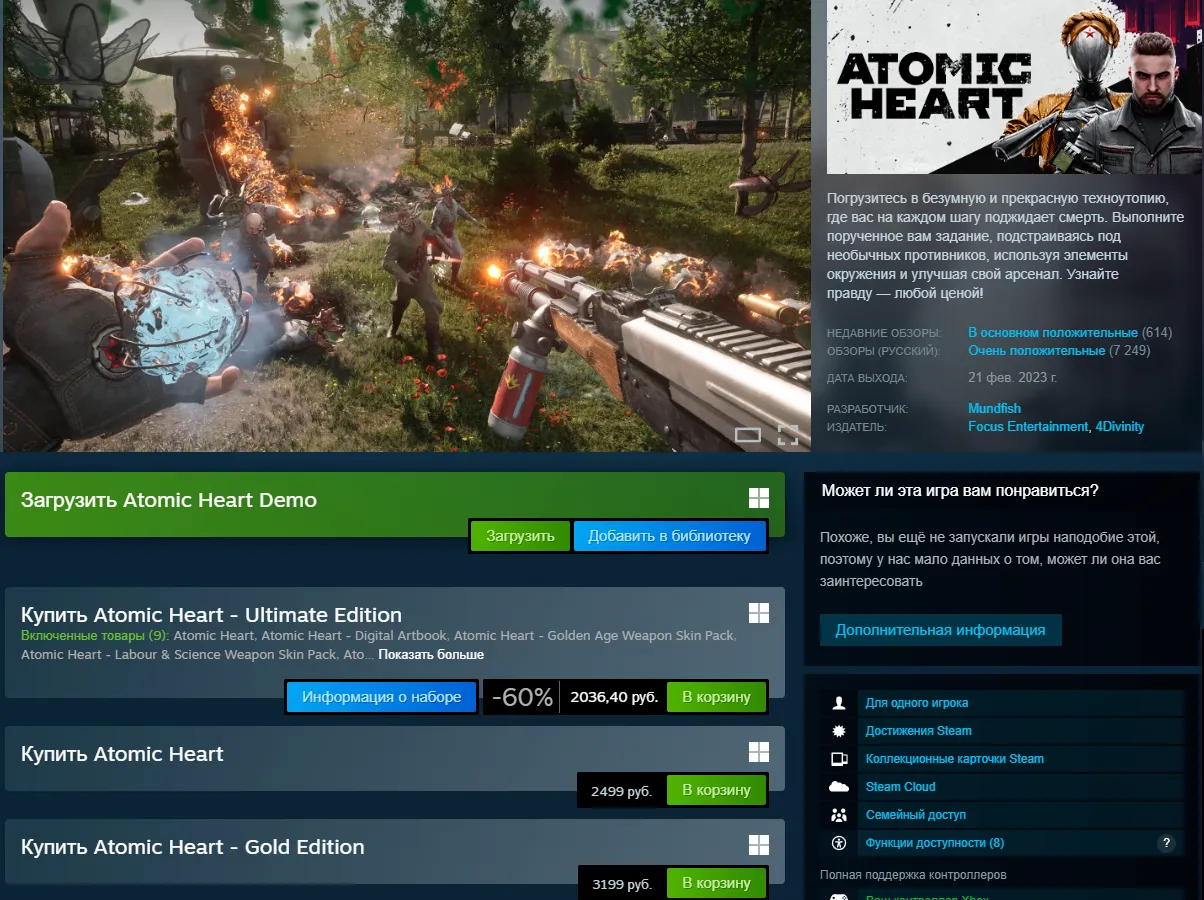1204x900 pixels.
Task: Add Ultimate Edition to cart via В корзину
Action: coord(716,697)
